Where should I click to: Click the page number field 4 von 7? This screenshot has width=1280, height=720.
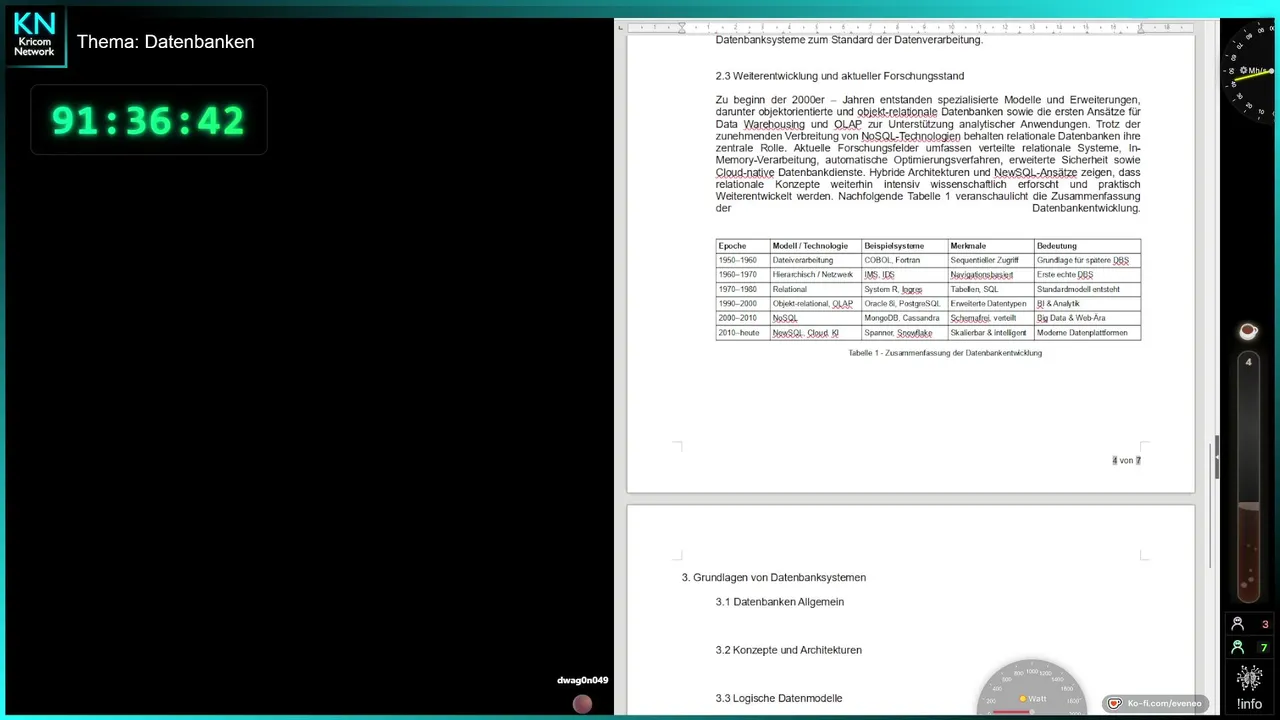pos(1126,461)
